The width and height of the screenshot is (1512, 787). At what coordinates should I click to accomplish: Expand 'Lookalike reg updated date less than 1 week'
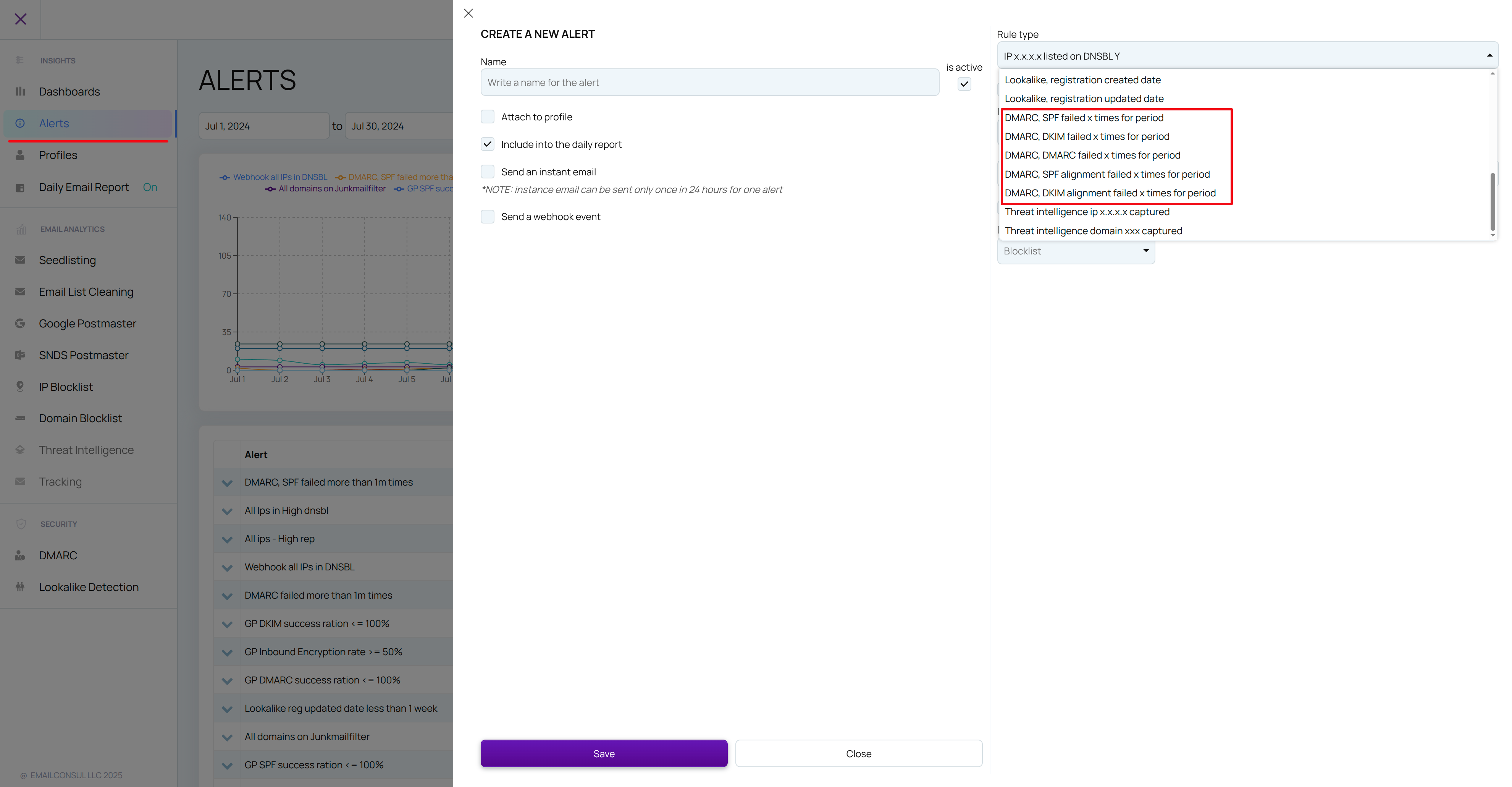[227, 709]
